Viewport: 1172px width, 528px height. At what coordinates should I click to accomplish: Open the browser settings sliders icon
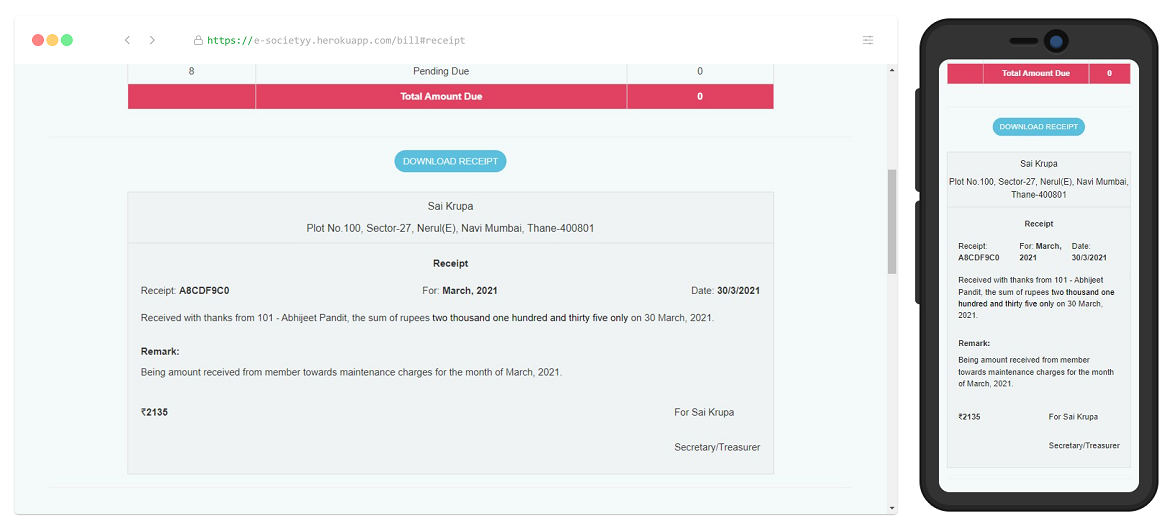pyautogui.click(x=868, y=40)
